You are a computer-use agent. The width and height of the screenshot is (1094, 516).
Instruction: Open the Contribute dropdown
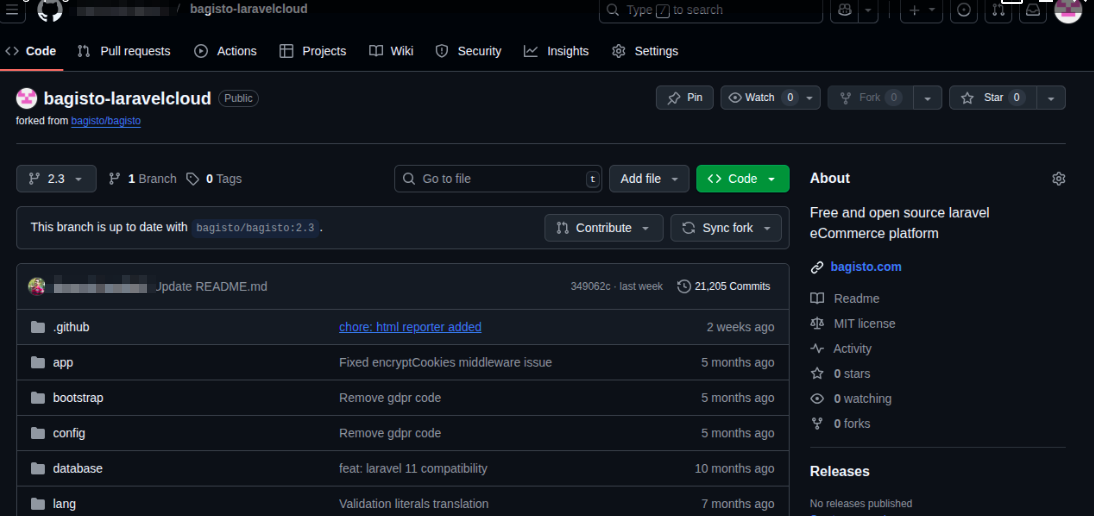click(604, 228)
